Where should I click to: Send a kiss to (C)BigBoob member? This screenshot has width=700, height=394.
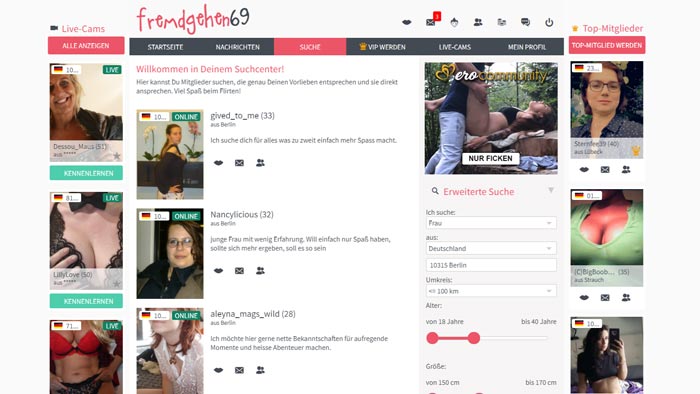(584, 298)
